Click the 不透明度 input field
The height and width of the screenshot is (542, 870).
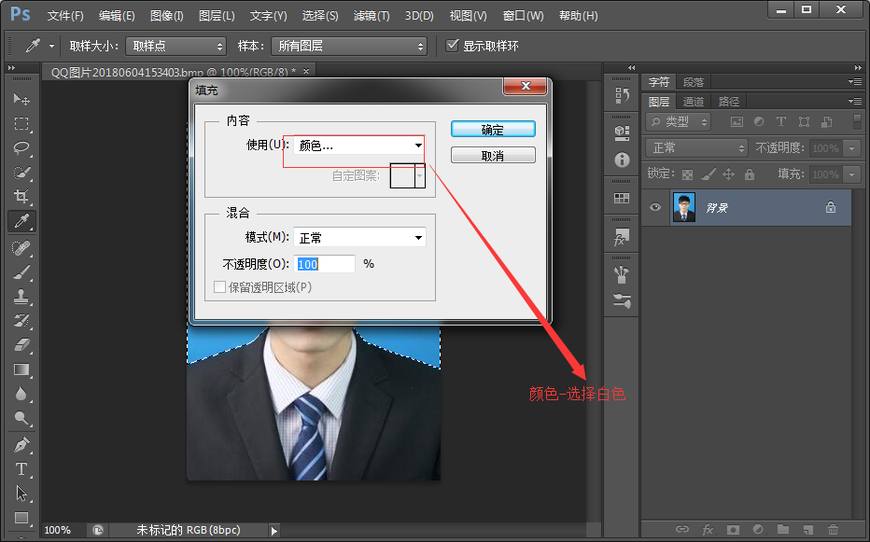point(325,264)
